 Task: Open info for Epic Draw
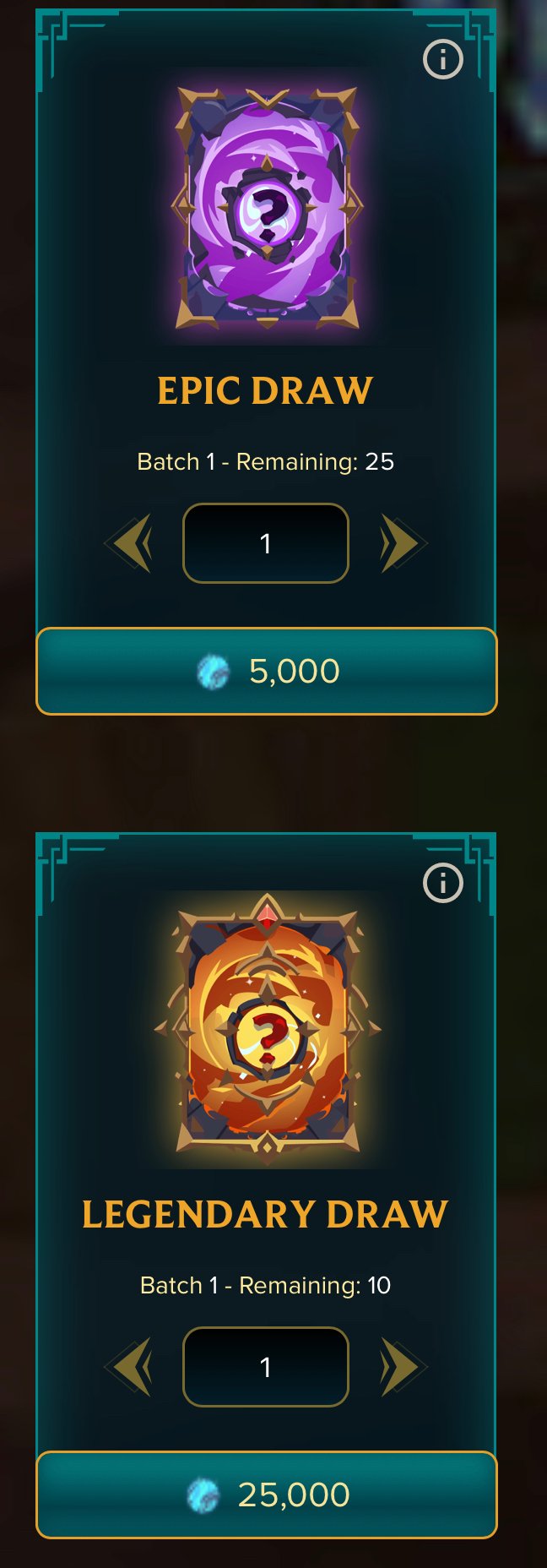click(442, 59)
